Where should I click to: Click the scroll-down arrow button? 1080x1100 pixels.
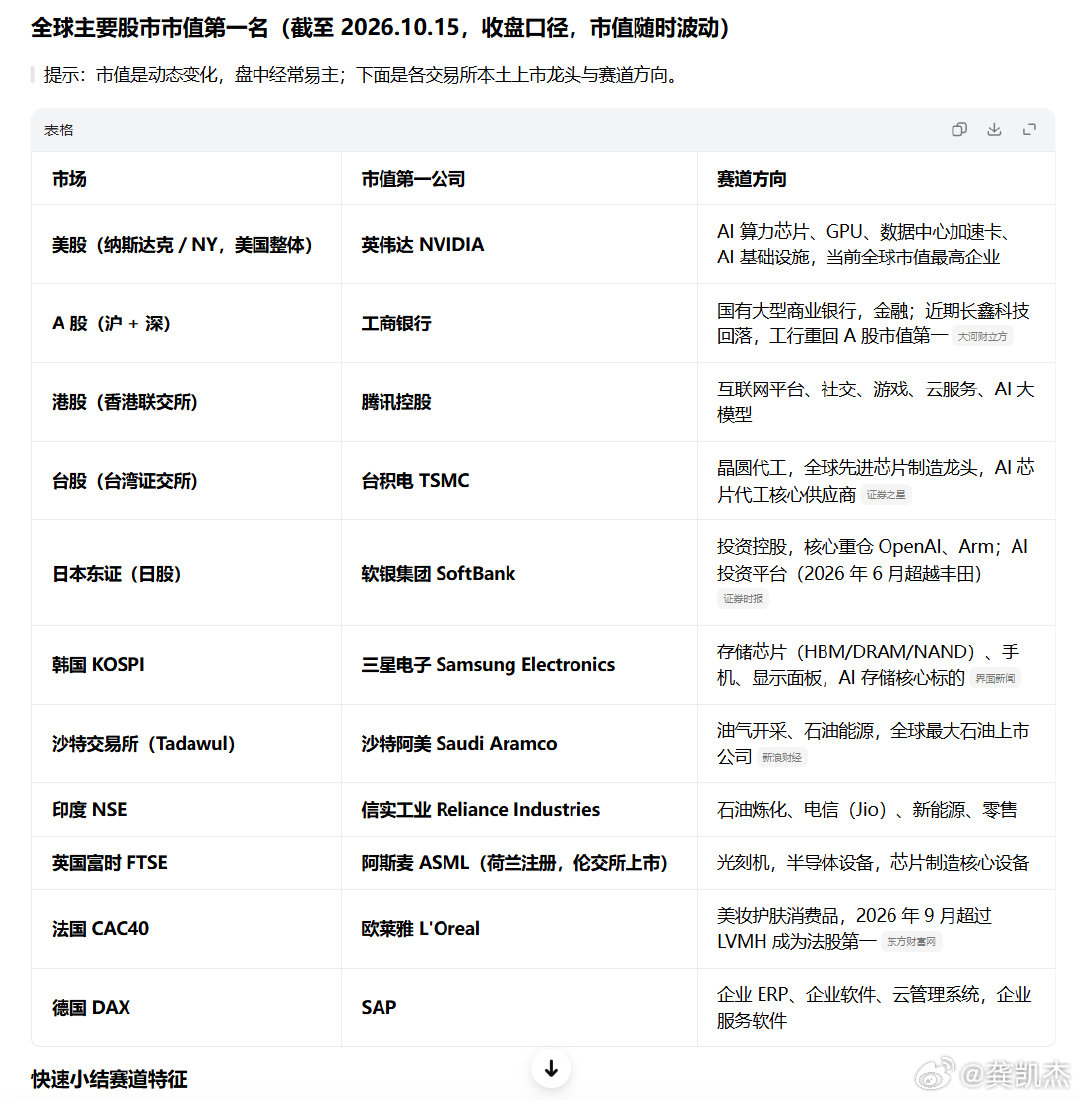[x=552, y=1068]
